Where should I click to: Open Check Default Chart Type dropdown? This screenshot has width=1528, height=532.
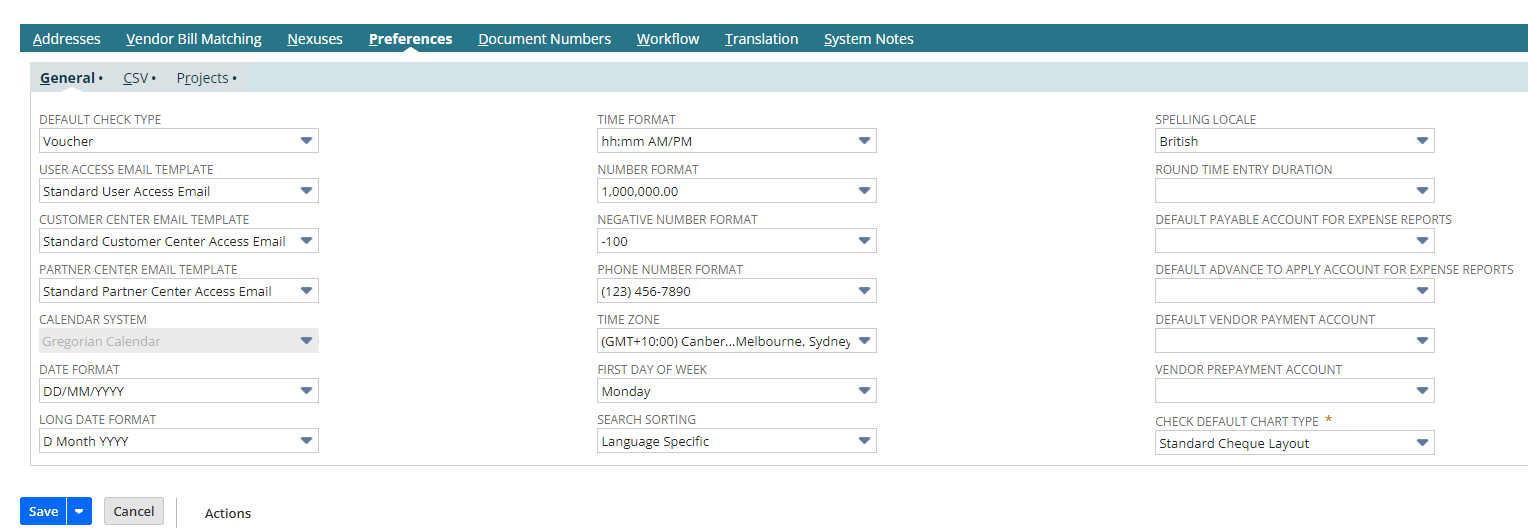click(x=1295, y=443)
